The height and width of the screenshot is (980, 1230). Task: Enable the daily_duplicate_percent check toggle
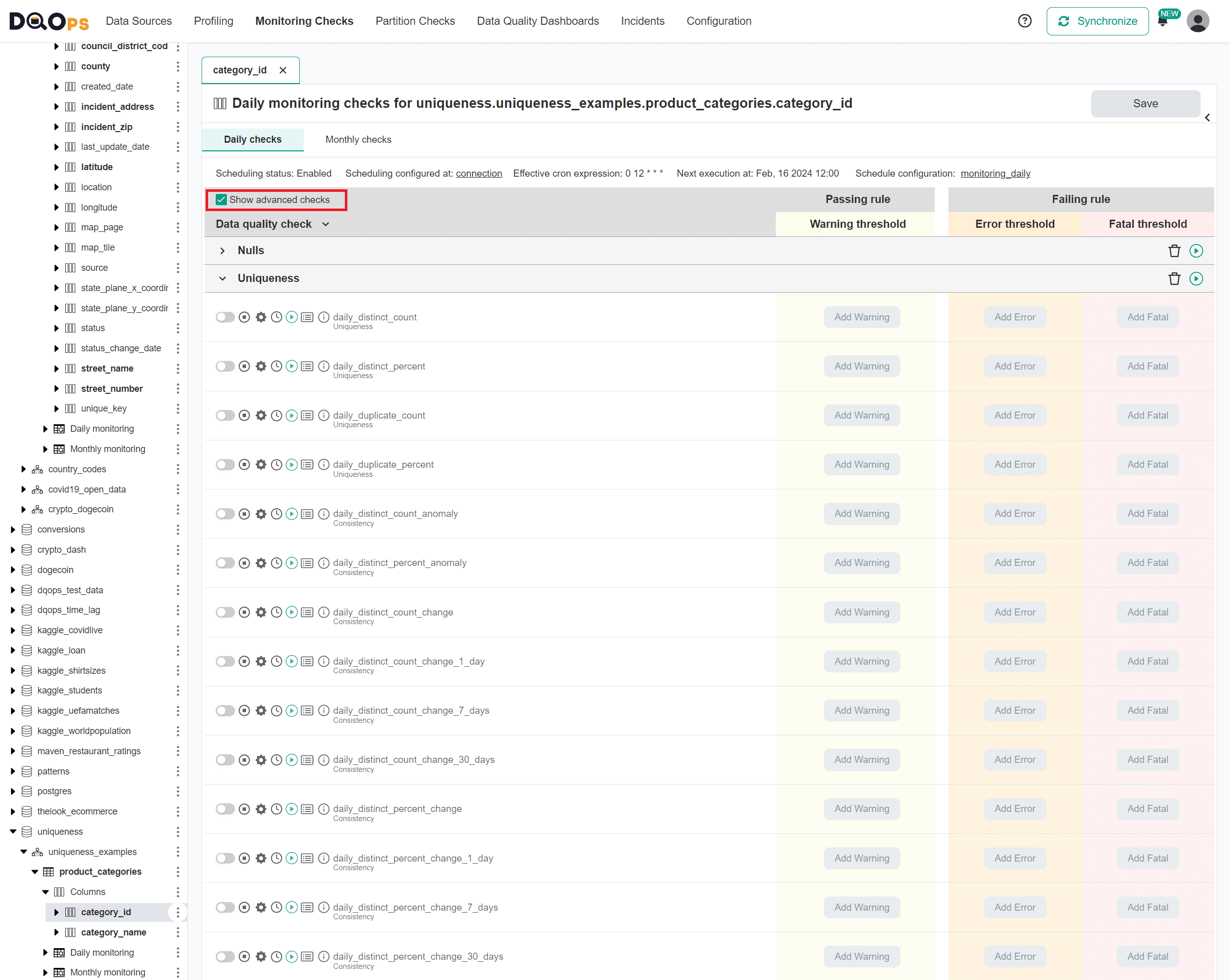(x=225, y=464)
